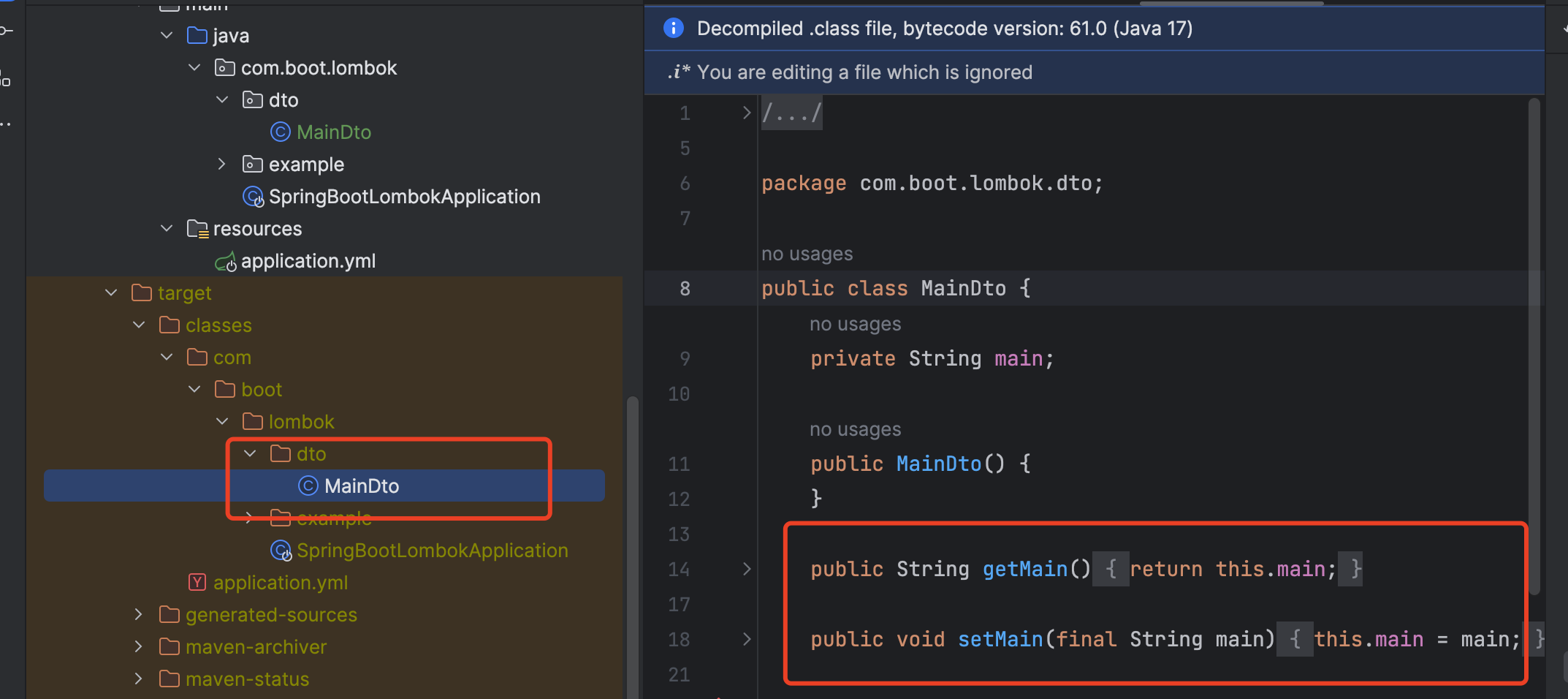The image size is (1568, 699).
Task: Click the green MainDto class icon
Action: point(281,132)
